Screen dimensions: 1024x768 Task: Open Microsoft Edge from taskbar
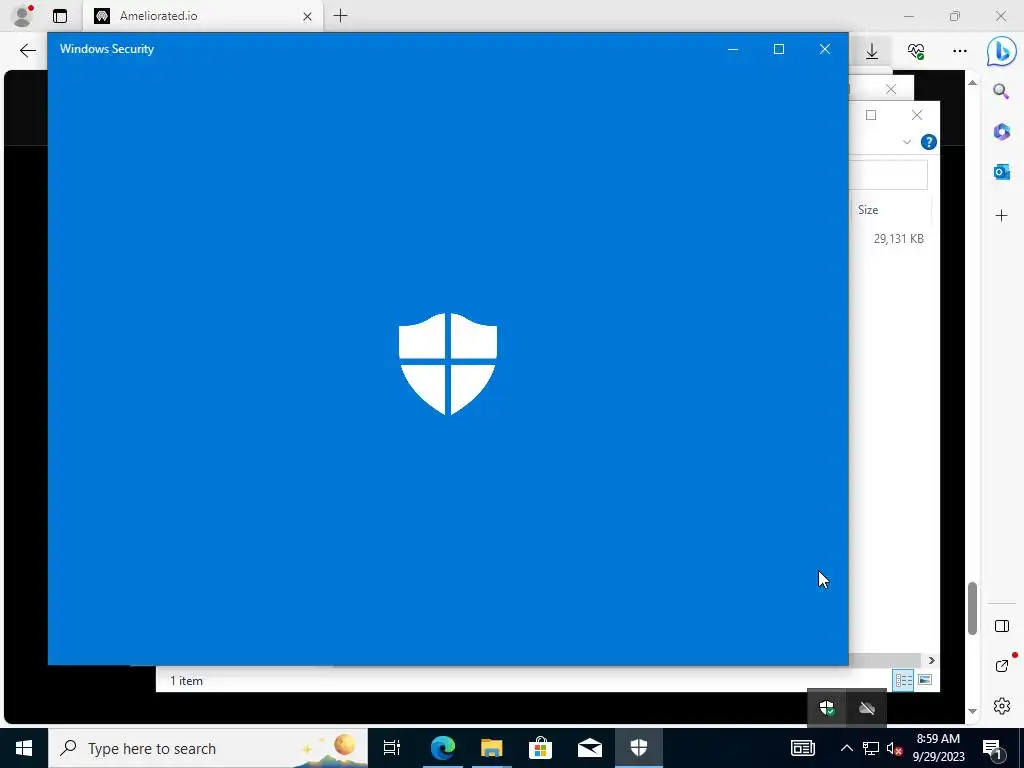pos(442,748)
